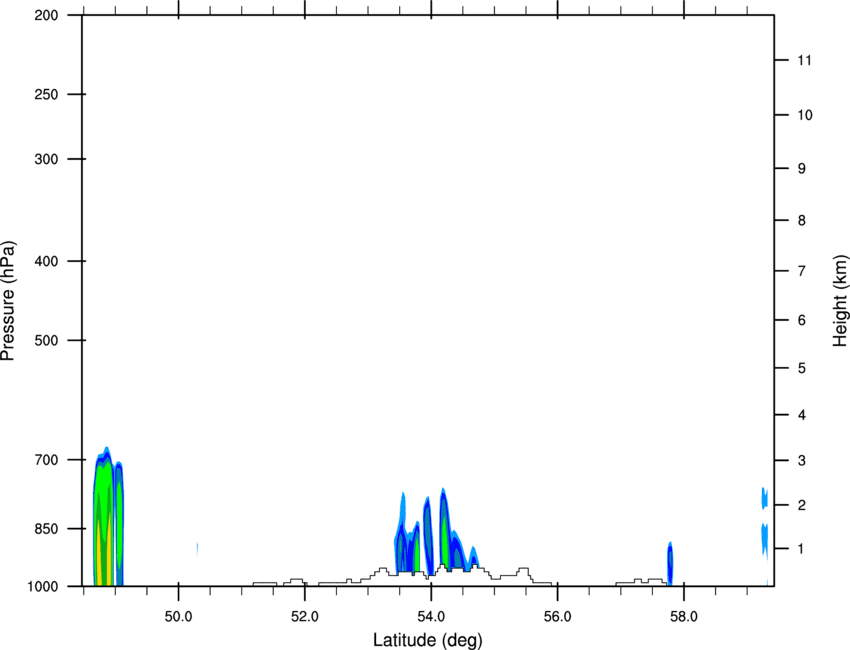Pick the 8 km height label
Screen dimensions: 850x650
click(x=802, y=220)
